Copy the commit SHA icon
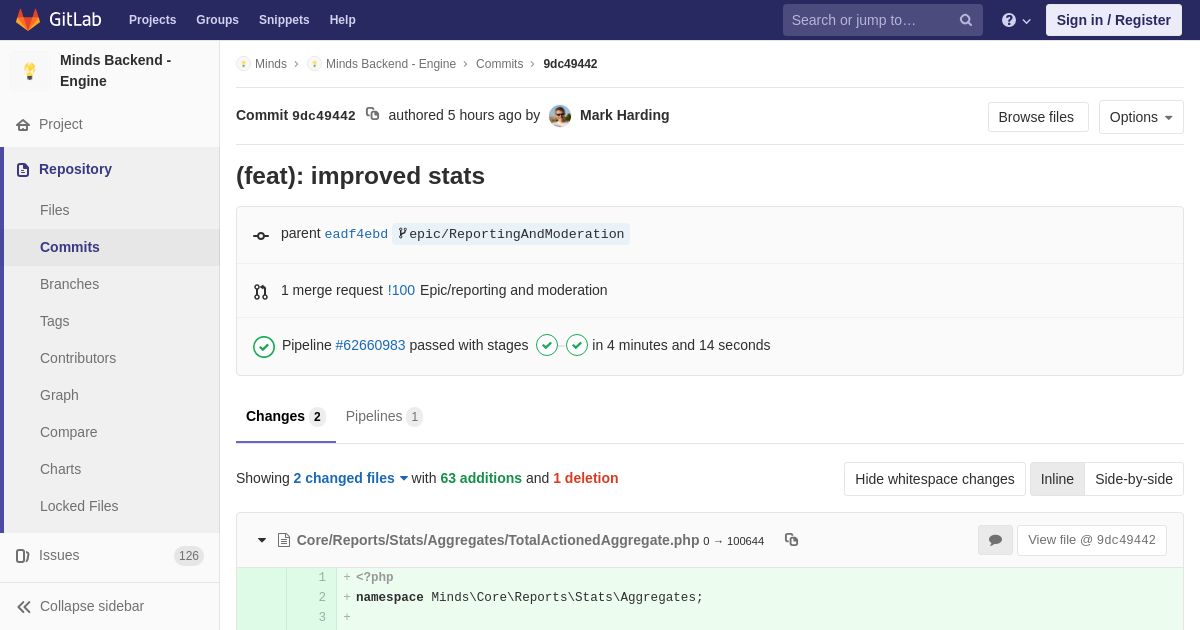1200x630 pixels. 372,114
